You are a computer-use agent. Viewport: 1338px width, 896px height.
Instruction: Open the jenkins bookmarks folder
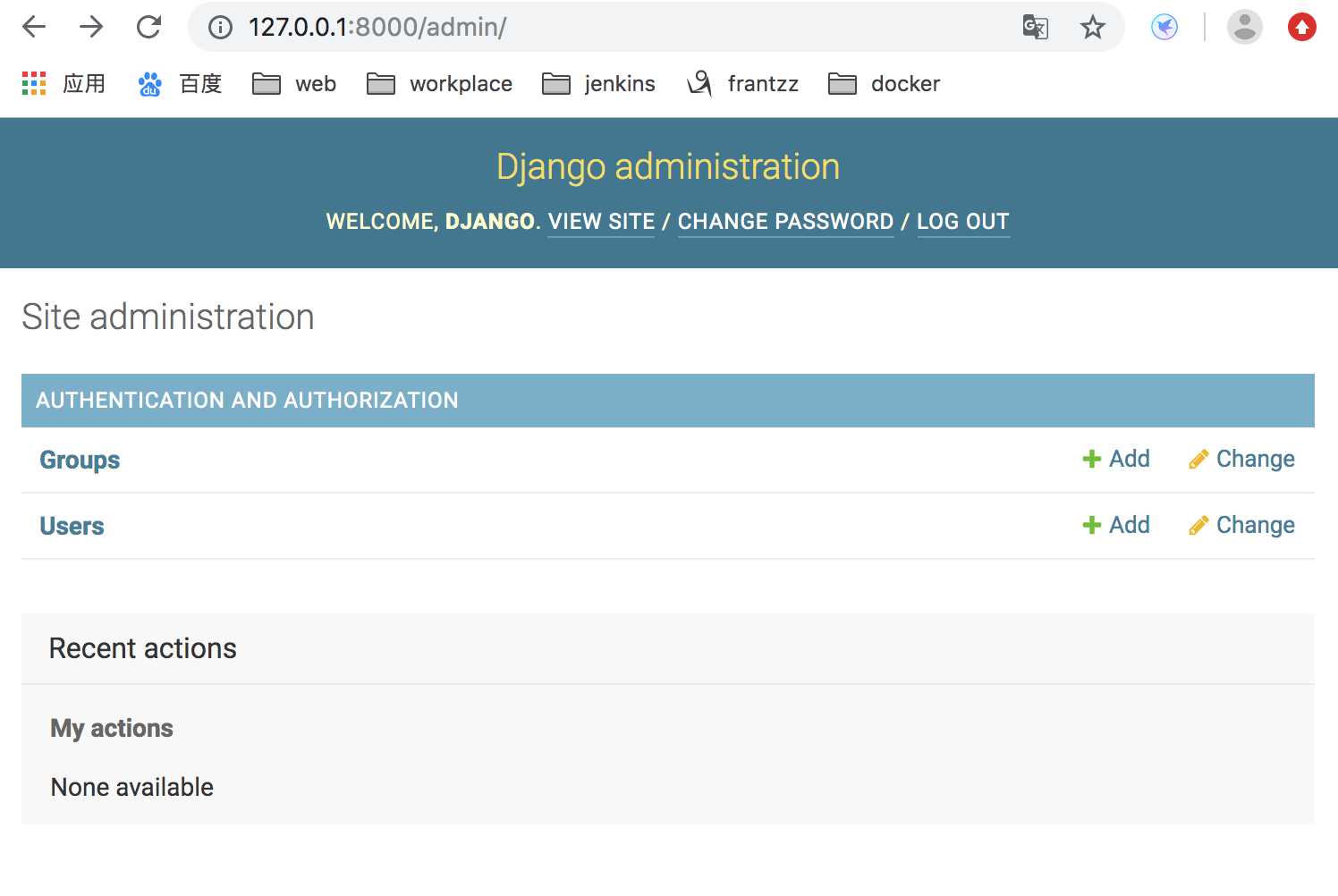[x=599, y=84]
